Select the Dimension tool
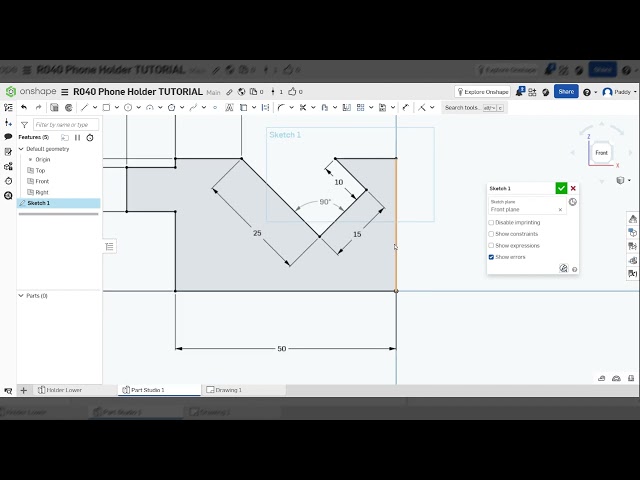The height and width of the screenshot is (480, 640). coord(405,107)
